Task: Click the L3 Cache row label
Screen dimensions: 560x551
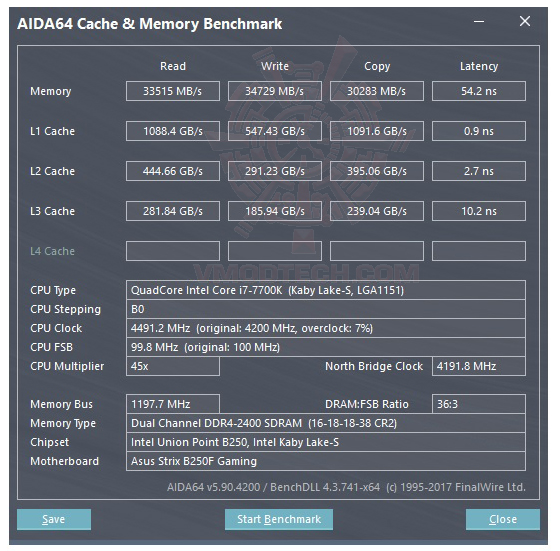Action: (x=52, y=211)
